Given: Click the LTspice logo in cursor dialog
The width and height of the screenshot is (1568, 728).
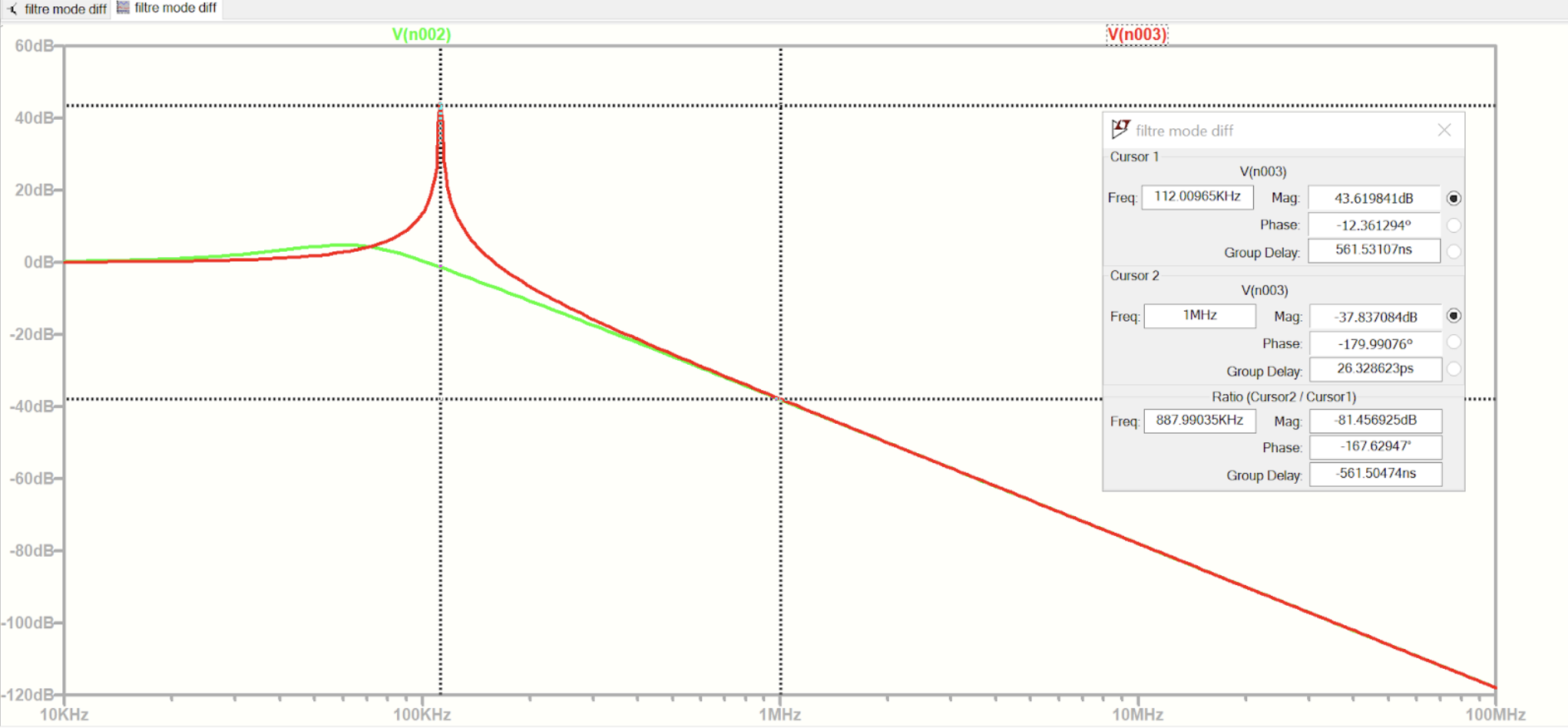Looking at the screenshot, I should pos(1120,129).
